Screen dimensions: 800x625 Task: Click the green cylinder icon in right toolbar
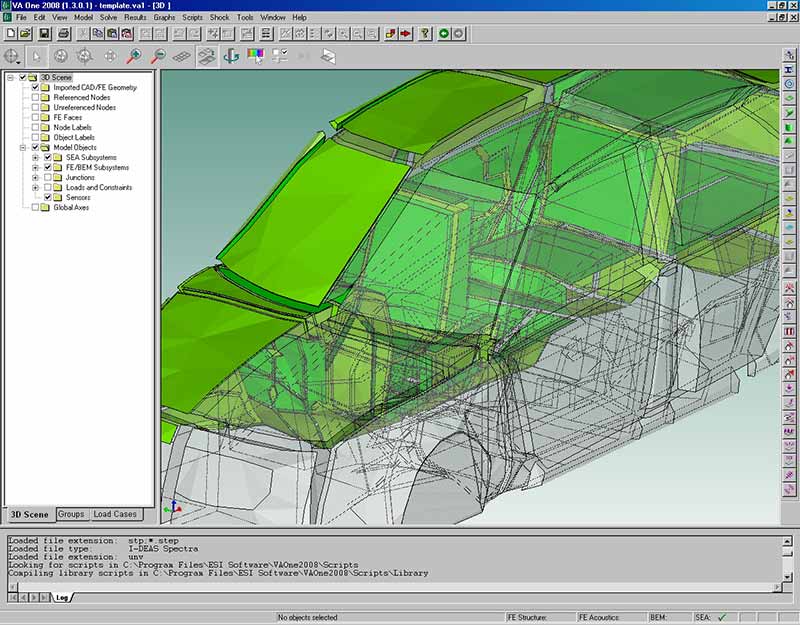click(x=789, y=127)
